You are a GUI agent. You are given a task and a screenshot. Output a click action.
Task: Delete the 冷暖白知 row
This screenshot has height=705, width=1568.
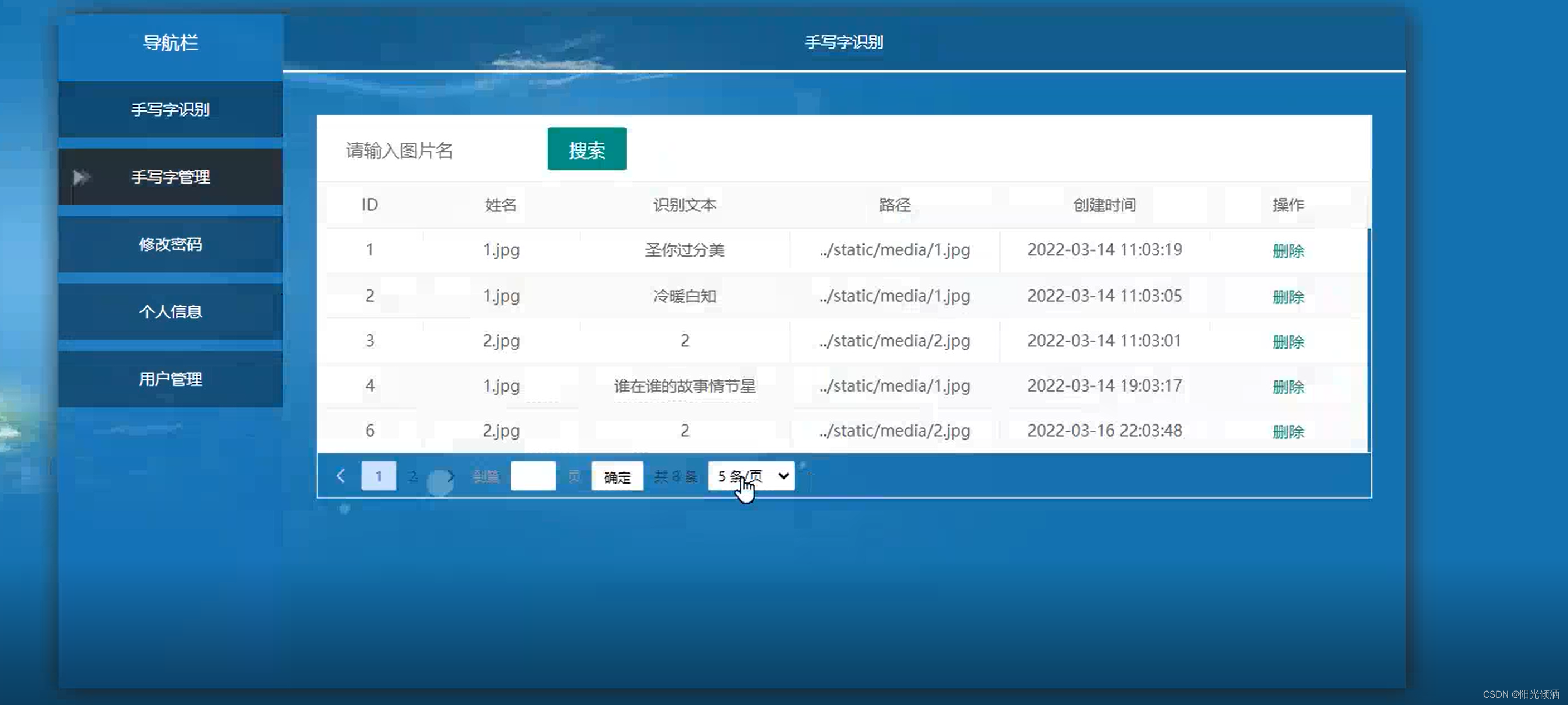point(1288,297)
